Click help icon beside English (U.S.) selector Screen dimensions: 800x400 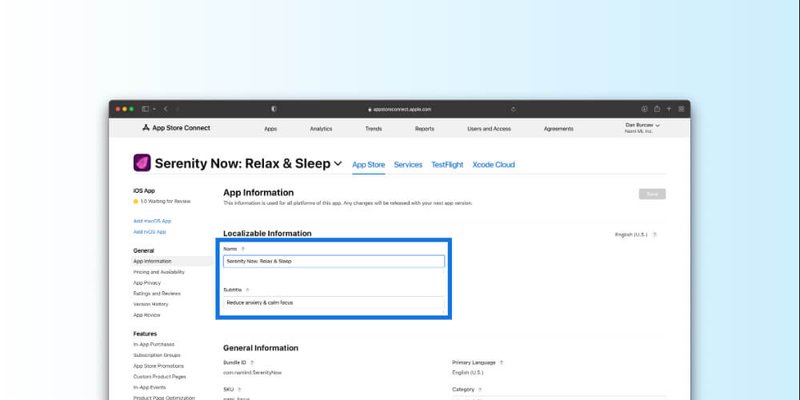click(x=655, y=235)
